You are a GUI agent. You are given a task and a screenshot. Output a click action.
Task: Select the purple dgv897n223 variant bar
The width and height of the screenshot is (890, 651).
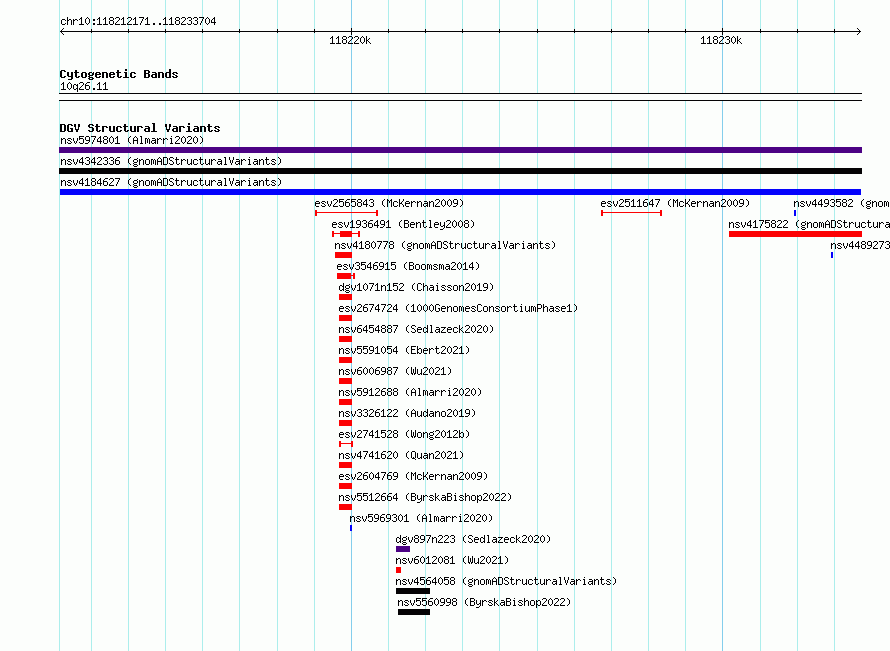click(x=403, y=549)
